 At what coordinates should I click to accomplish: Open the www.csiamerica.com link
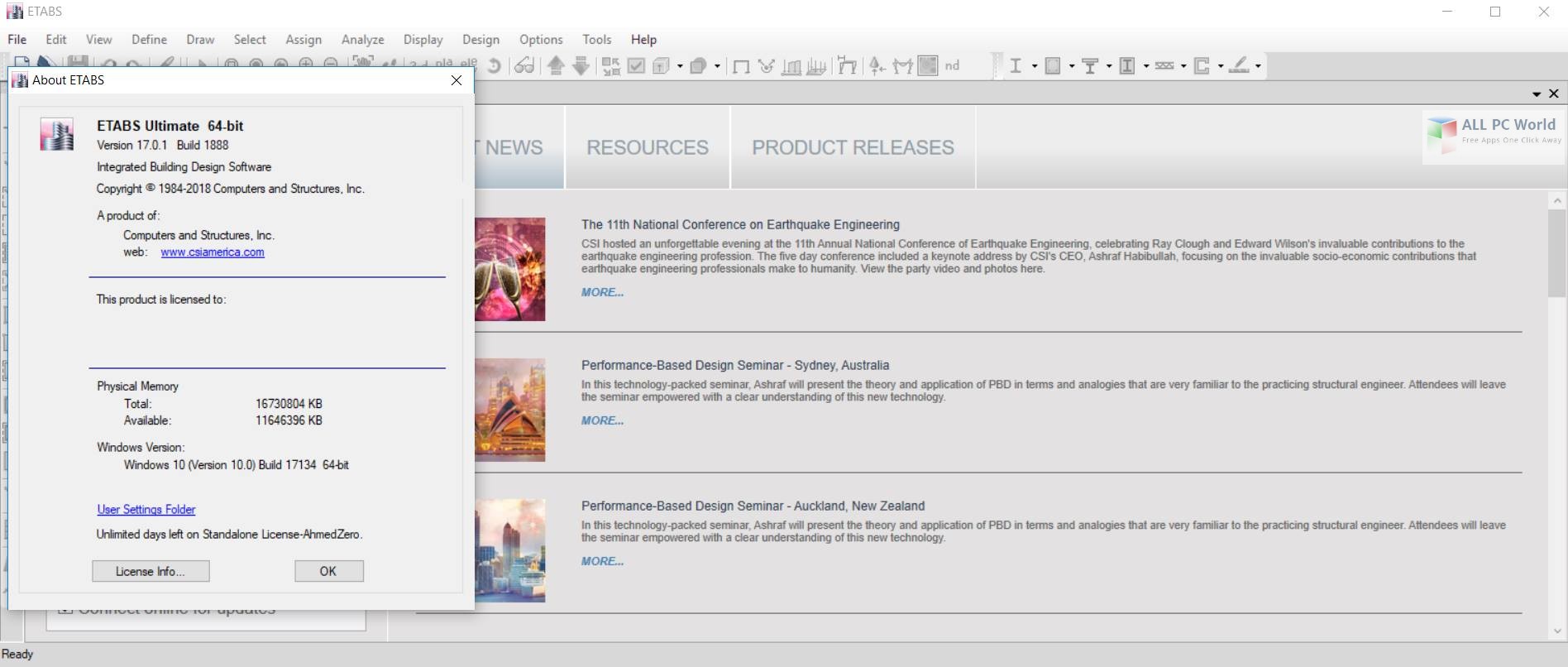213,252
